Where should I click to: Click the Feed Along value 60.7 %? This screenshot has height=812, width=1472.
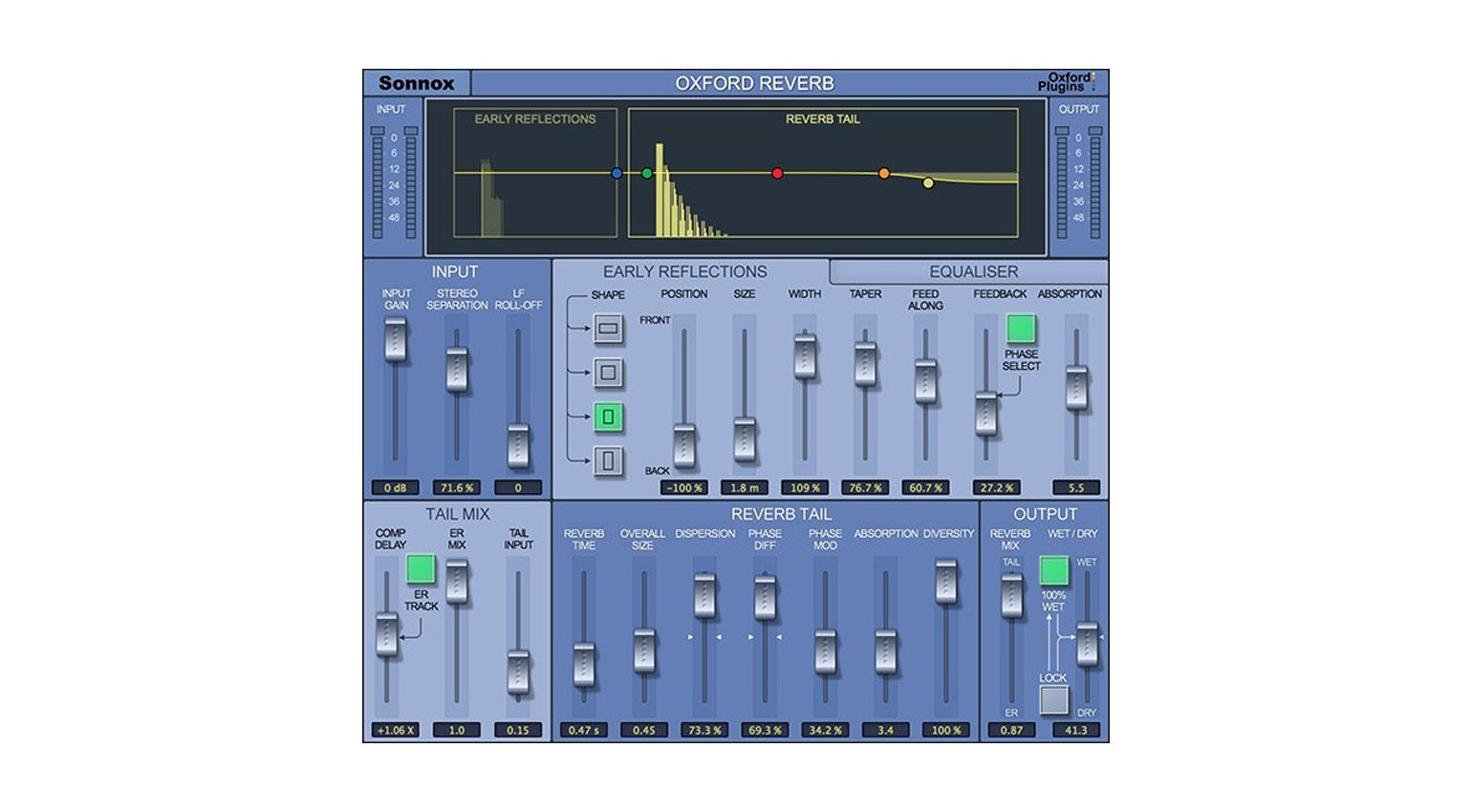(x=925, y=488)
